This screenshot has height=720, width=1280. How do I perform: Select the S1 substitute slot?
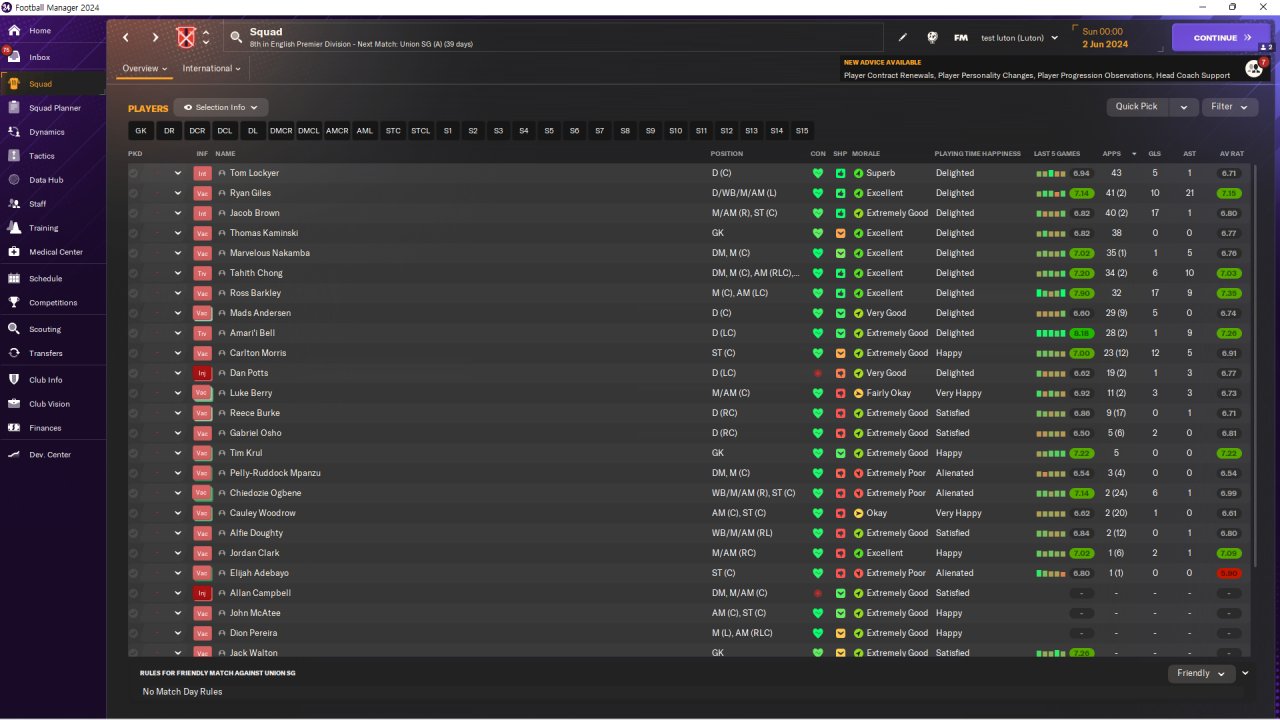(x=447, y=131)
